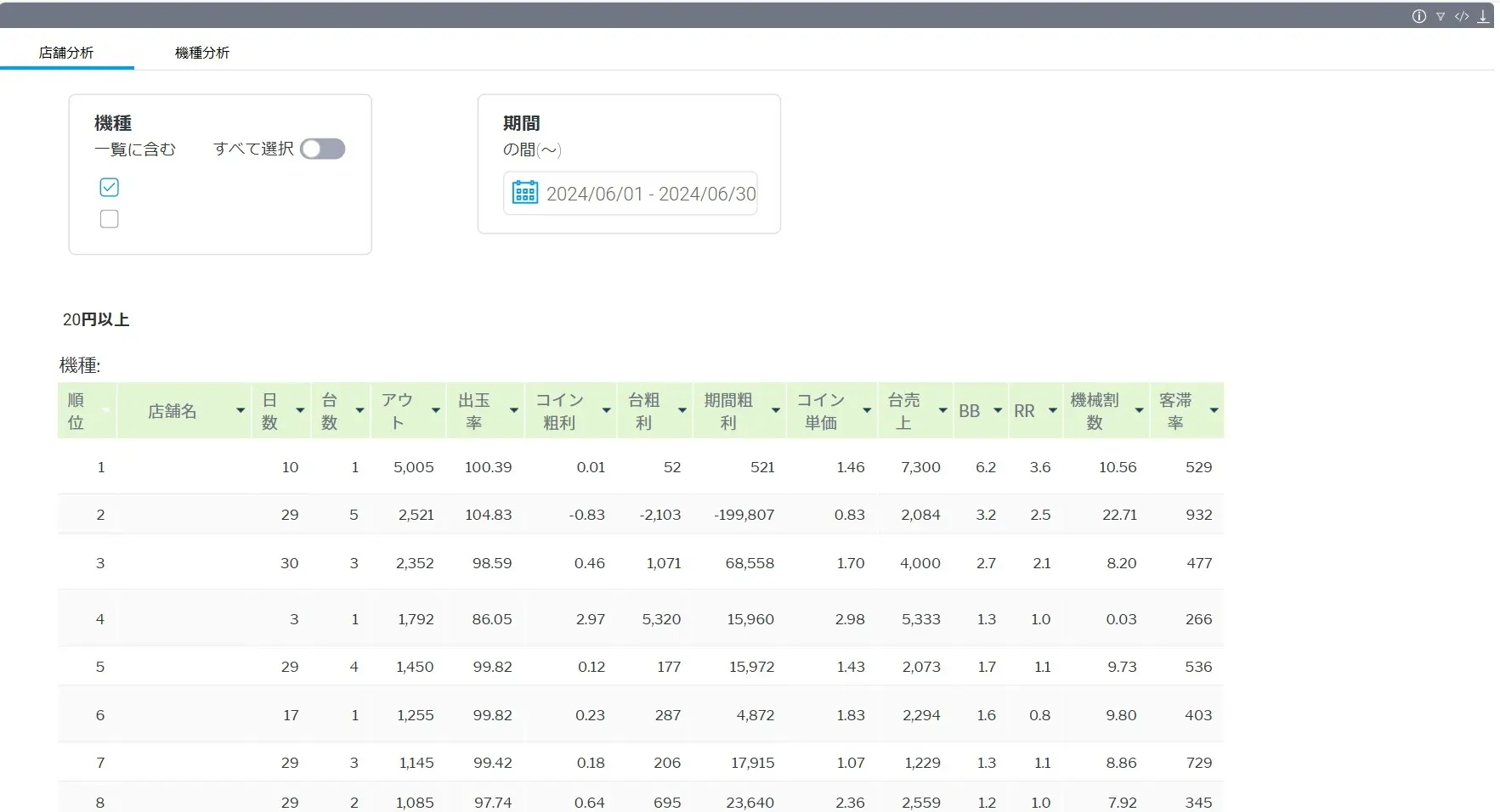Click the 順位 column header
This screenshot has height=812, width=1500.
coord(76,411)
